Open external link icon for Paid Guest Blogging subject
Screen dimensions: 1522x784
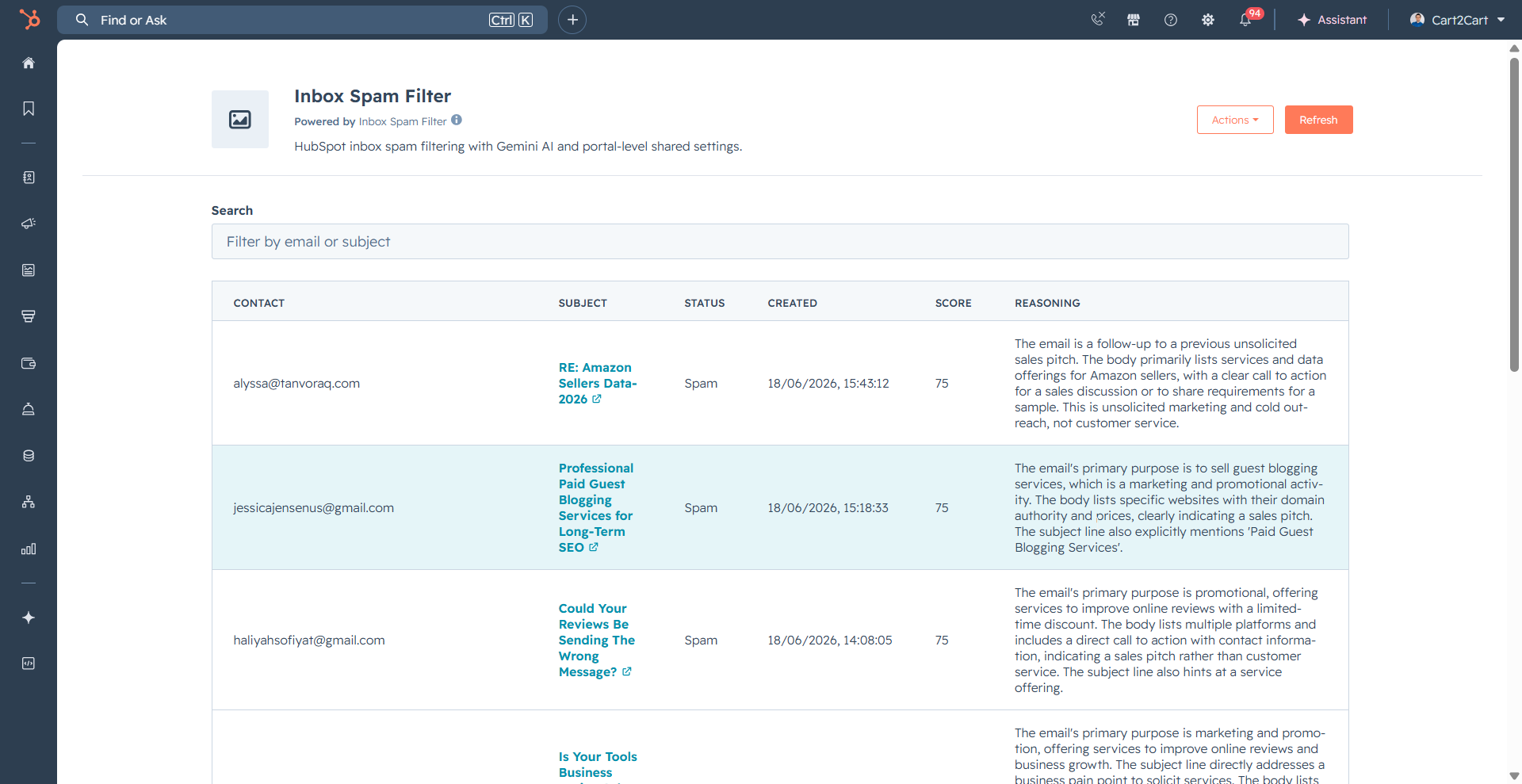pos(594,547)
